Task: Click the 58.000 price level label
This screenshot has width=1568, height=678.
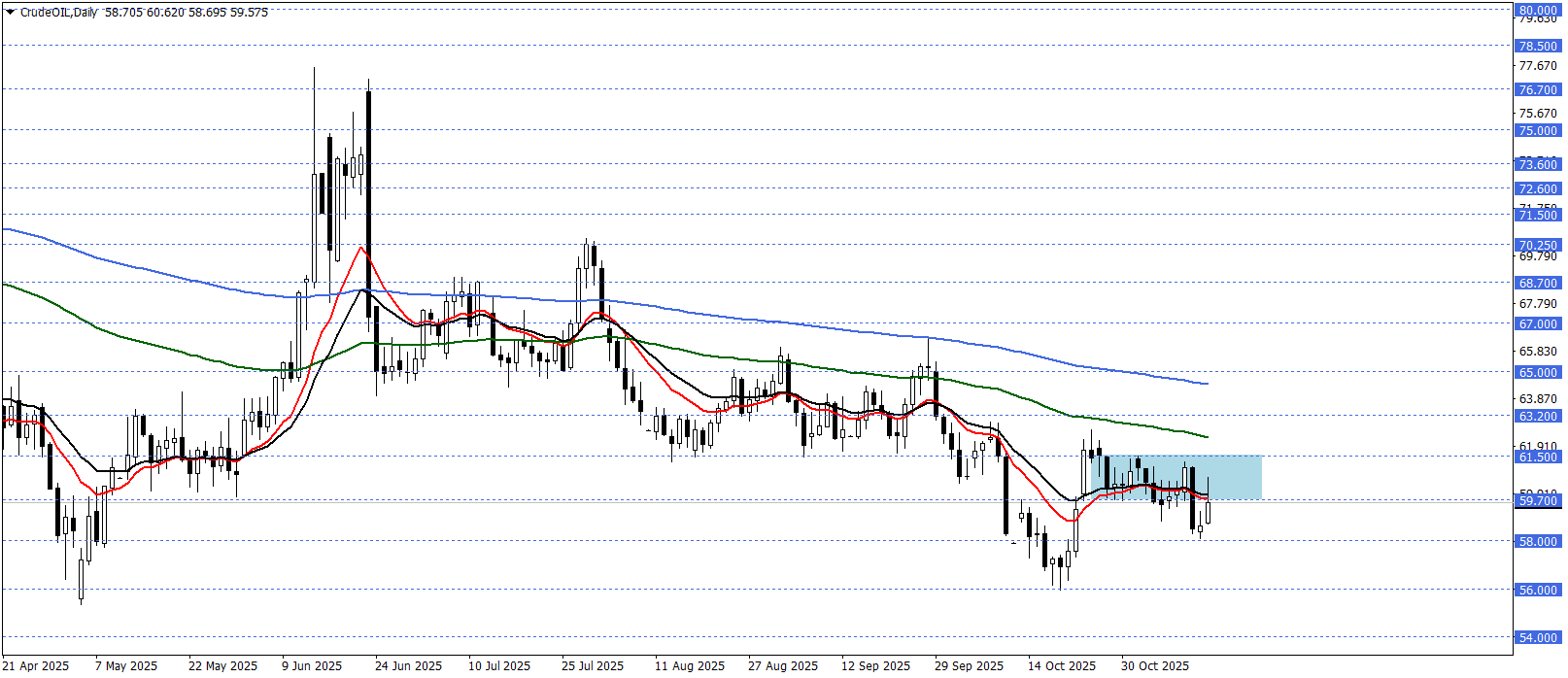Action: [x=1537, y=542]
